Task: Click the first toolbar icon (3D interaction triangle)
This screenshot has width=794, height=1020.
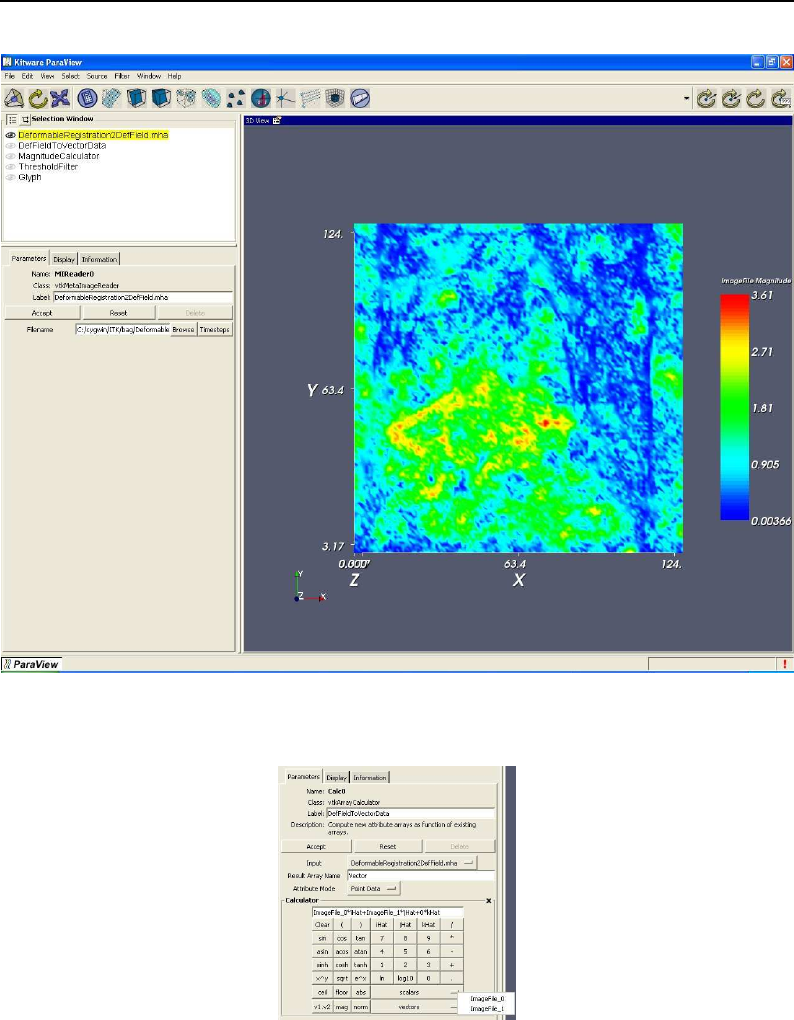Action: [x=14, y=98]
